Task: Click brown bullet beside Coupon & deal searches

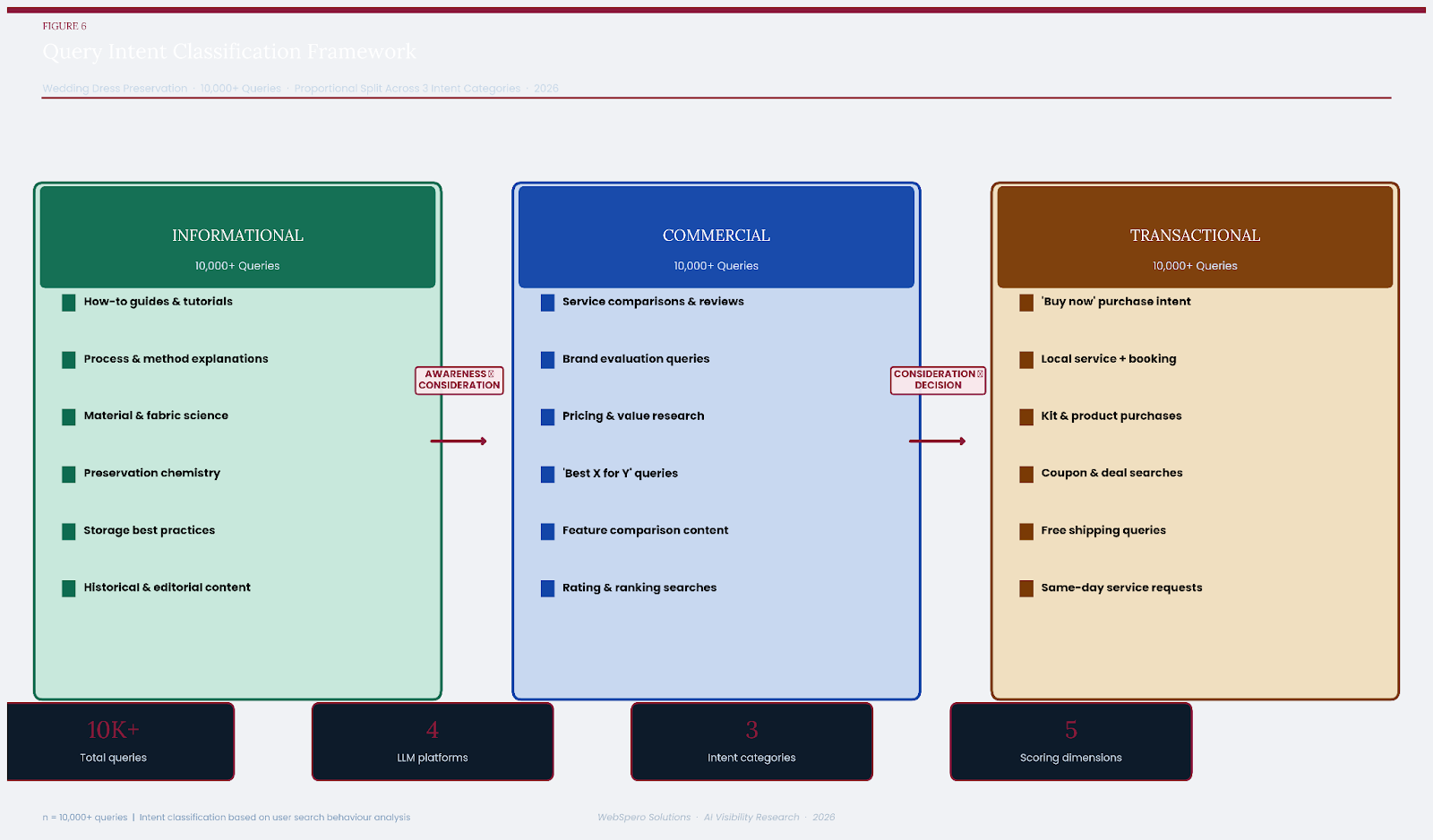Action: (x=1026, y=475)
